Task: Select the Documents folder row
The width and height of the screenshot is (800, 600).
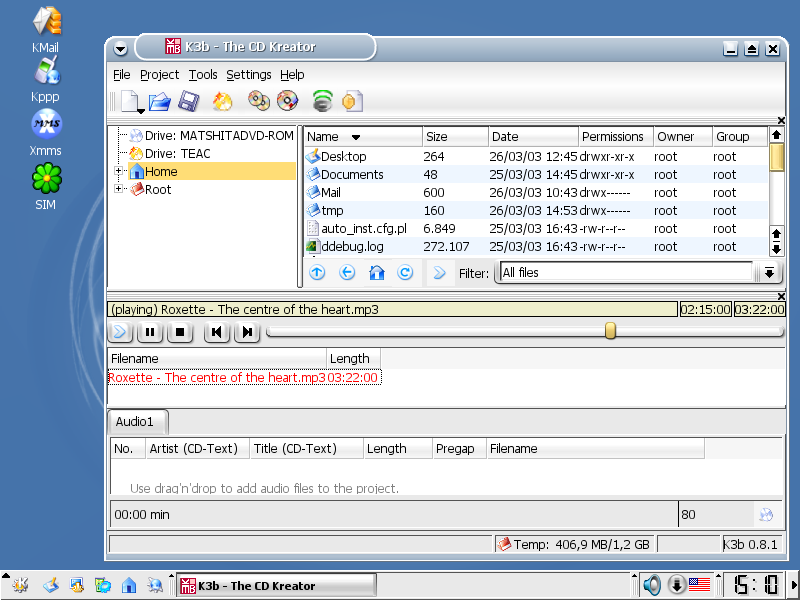Action: tap(536, 174)
